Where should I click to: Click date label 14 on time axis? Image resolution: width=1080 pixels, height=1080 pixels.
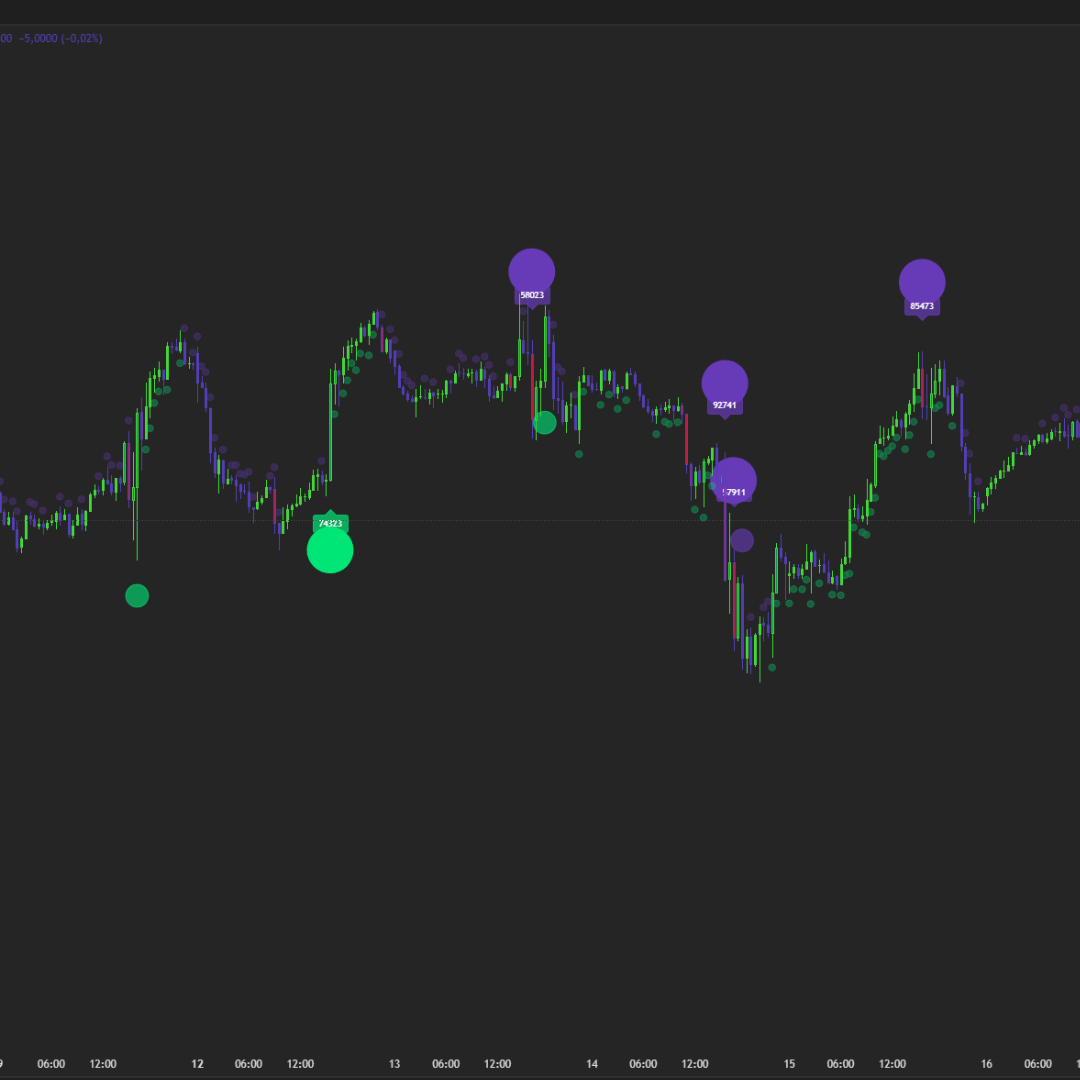point(592,1064)
